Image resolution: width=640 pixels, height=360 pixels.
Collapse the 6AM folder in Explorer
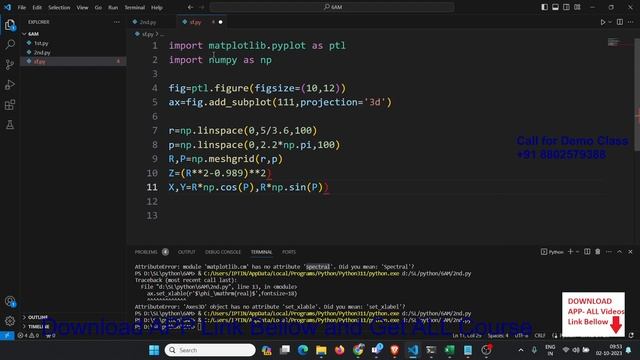33,34
